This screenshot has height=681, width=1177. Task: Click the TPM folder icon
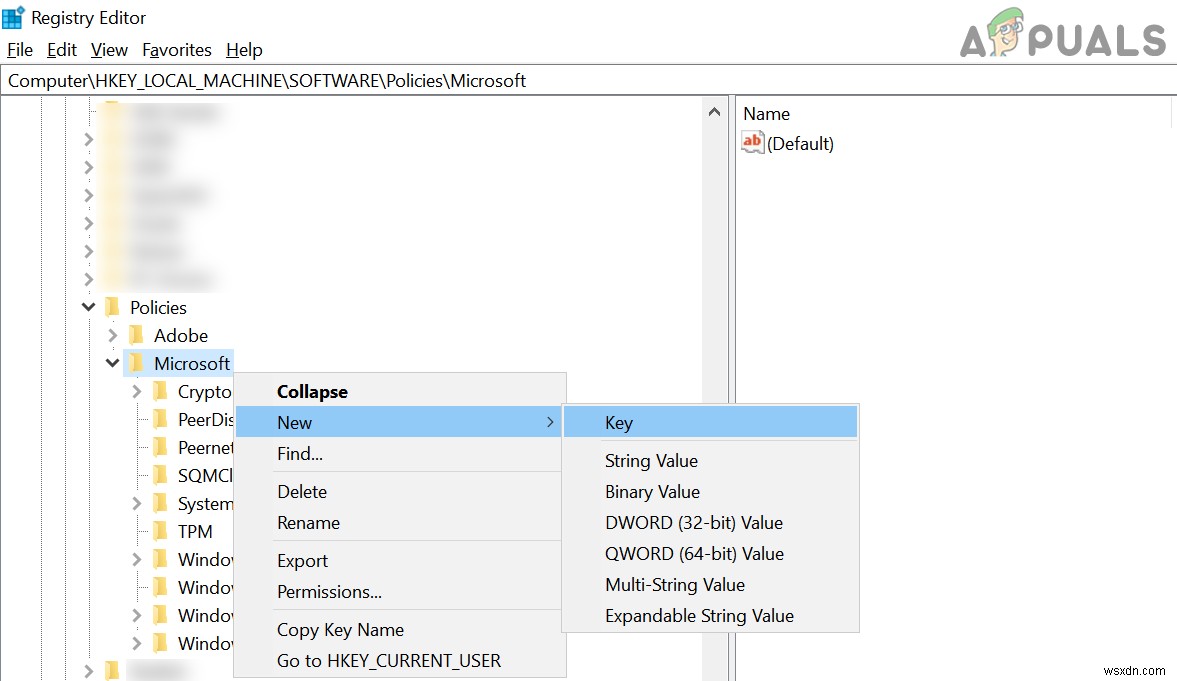(x=161, y=531)
